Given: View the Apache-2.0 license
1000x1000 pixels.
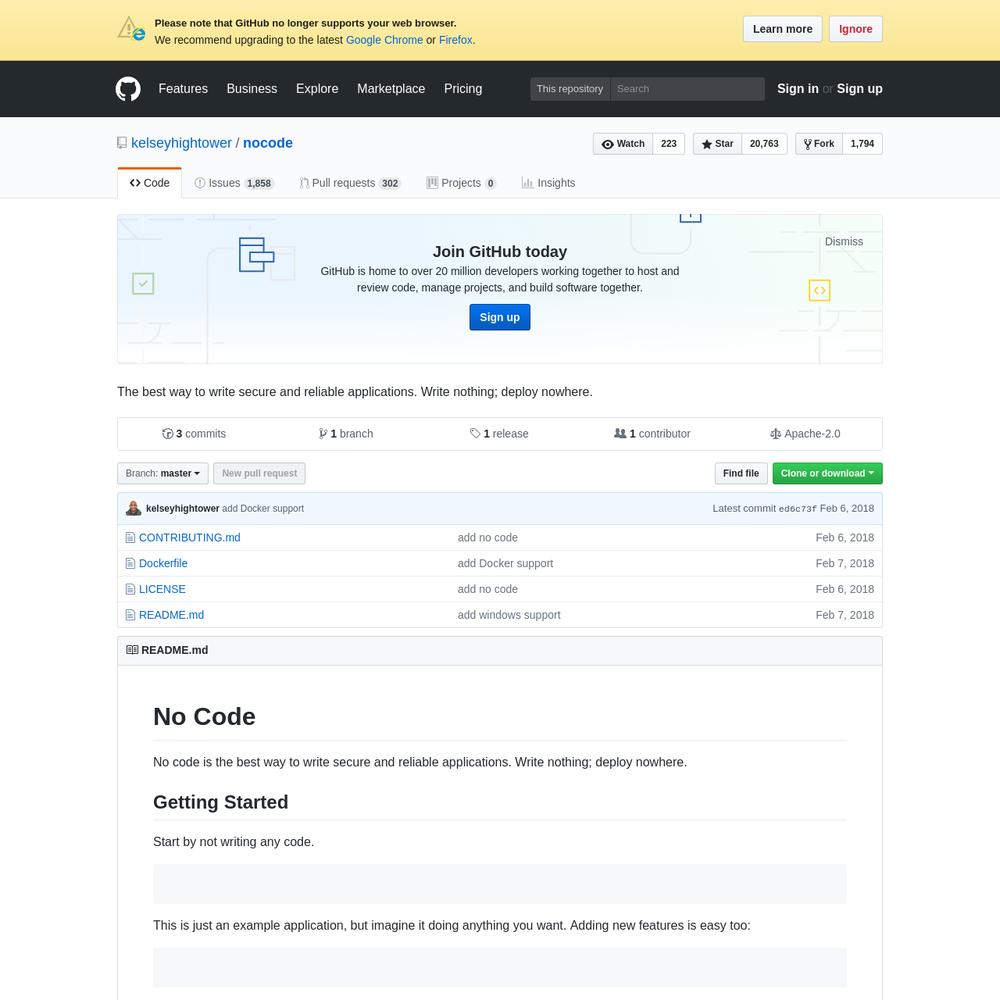Looking at the screenshot, I should click(805, 434).
